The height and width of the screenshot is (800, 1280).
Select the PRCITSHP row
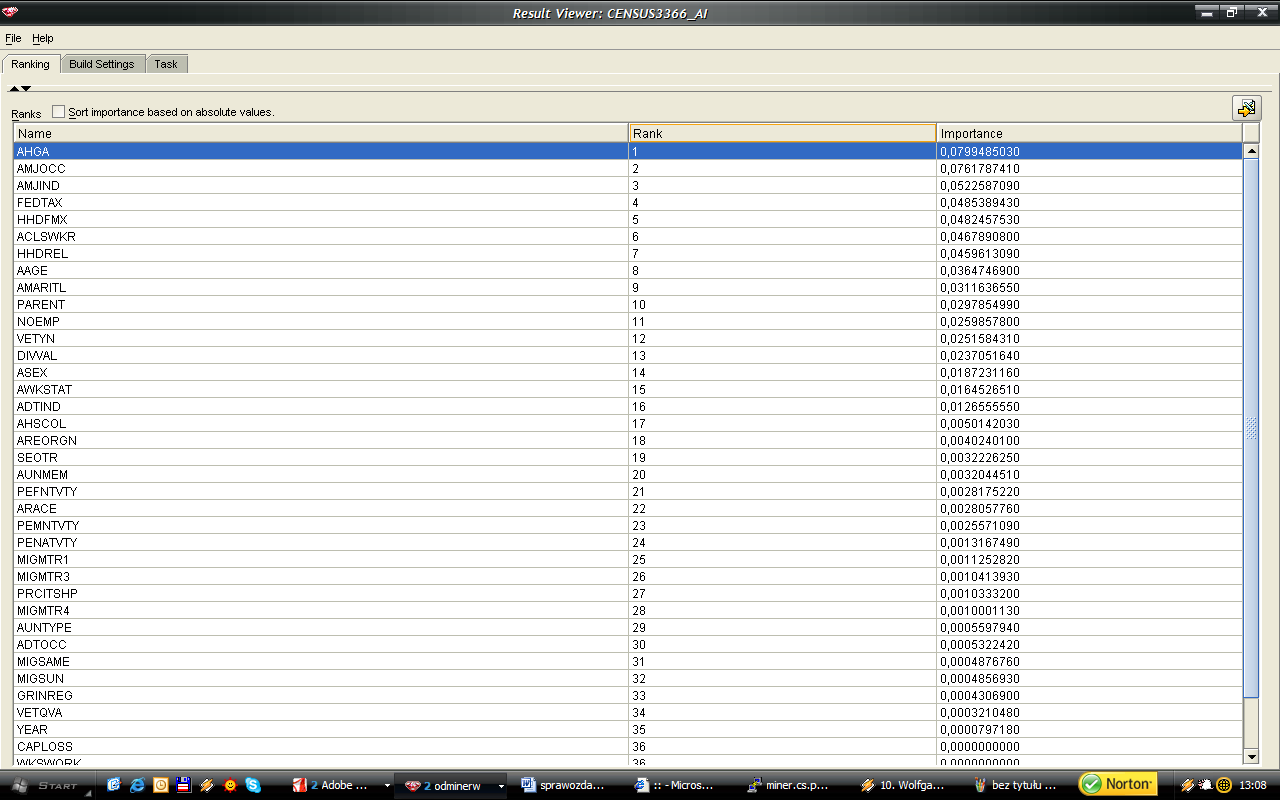tap(628, 593)
